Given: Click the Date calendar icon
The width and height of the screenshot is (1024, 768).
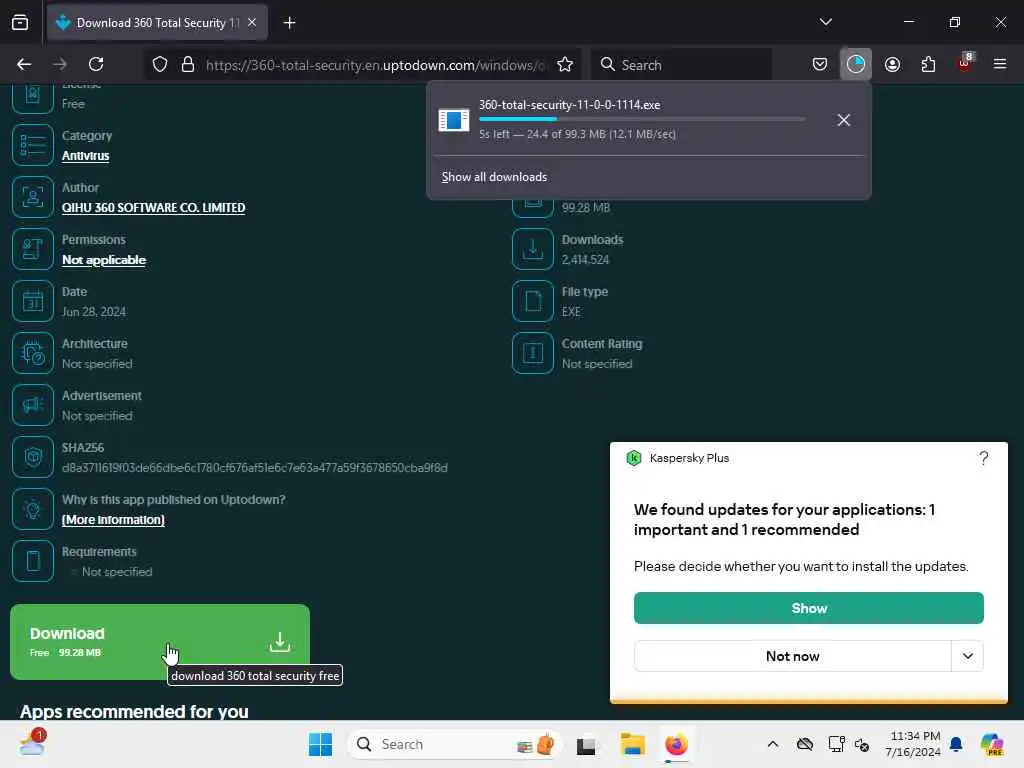Looking at the screenshot, I should click(33, 301).
